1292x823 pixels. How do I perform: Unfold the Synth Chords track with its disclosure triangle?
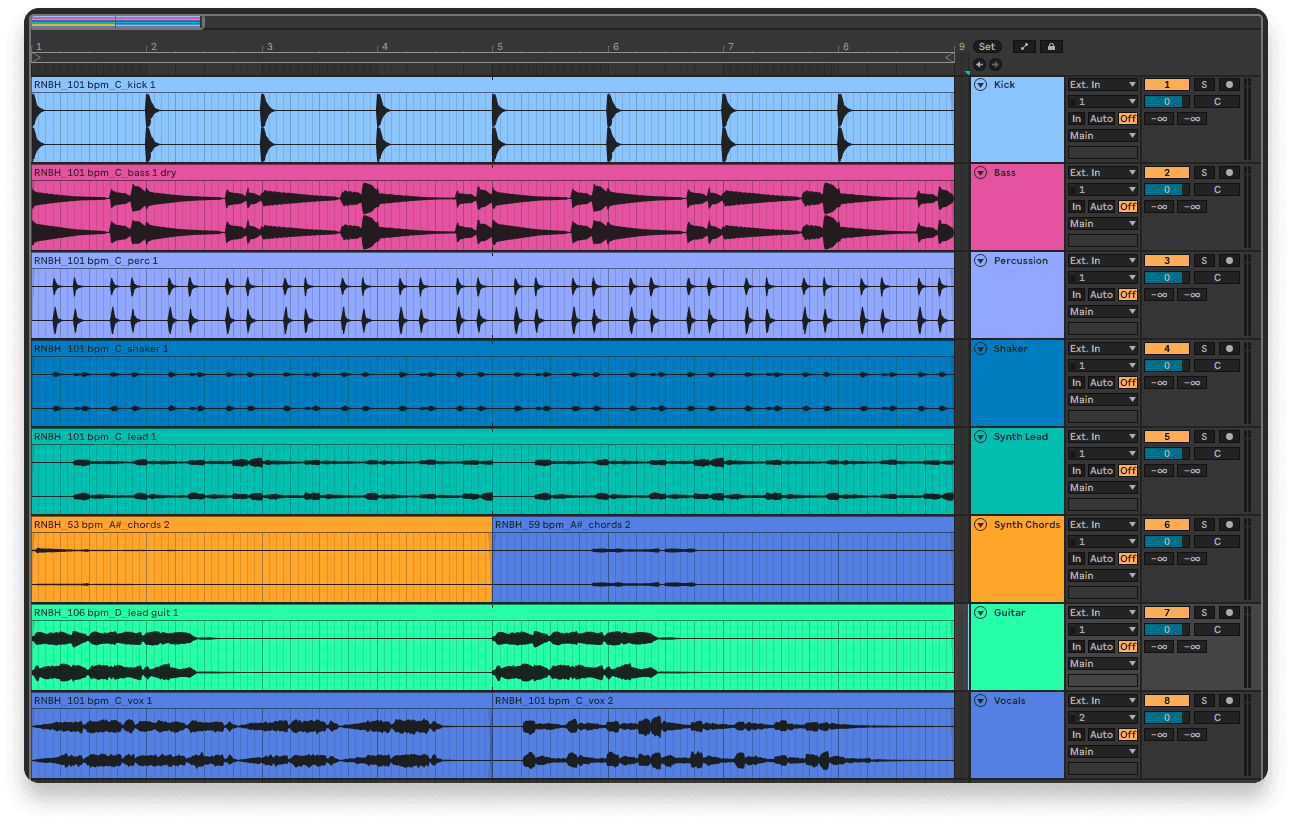pos(980,524)
